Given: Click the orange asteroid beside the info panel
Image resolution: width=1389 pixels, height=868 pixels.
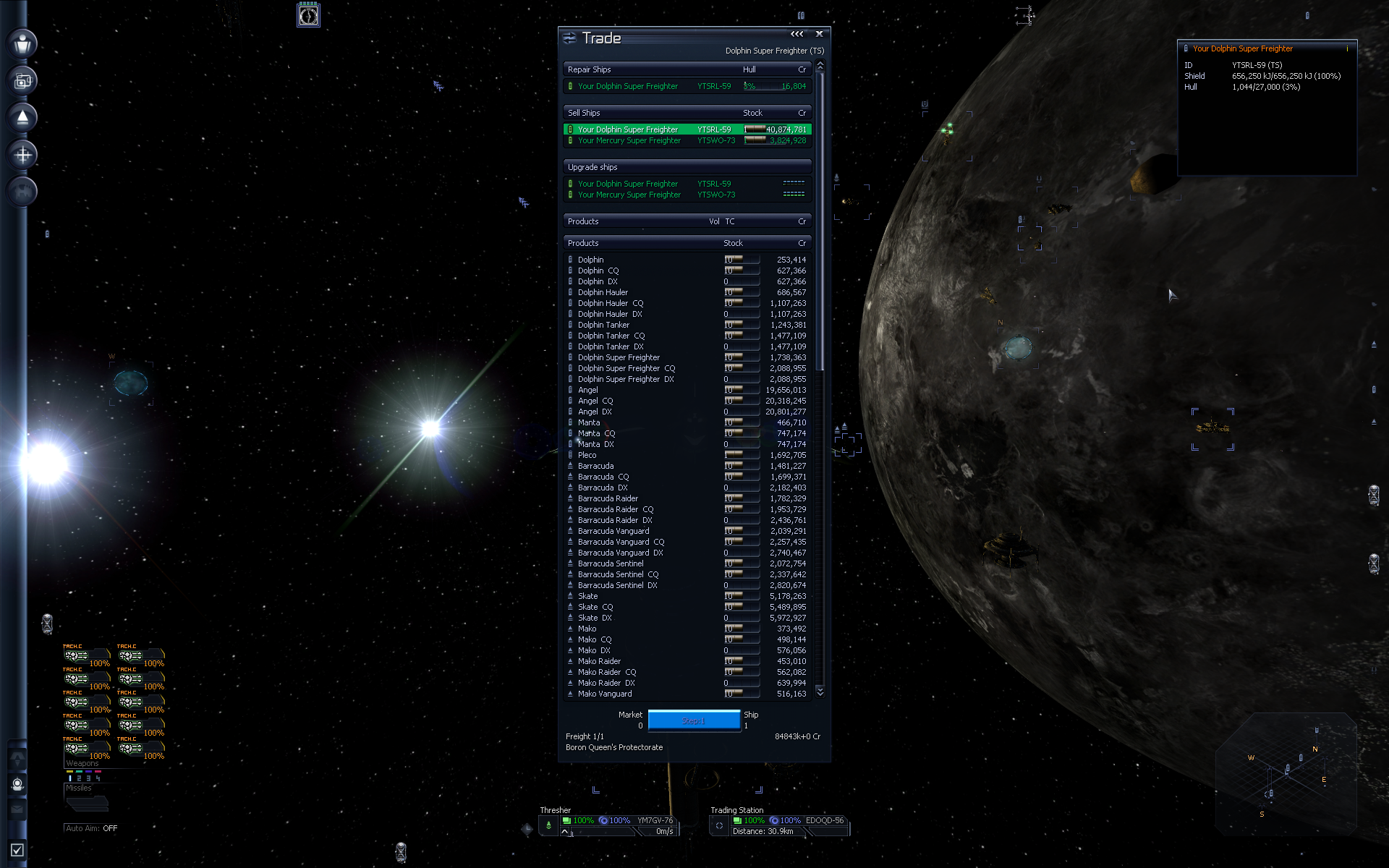Looking at the screenshot, I should click(1152, 175).
